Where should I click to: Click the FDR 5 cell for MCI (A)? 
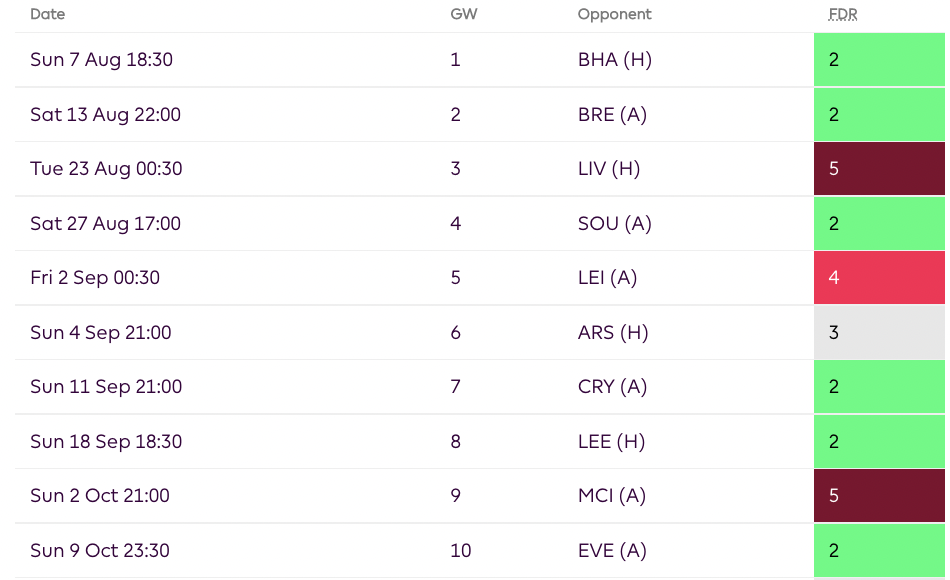click(x=878, y=496)
